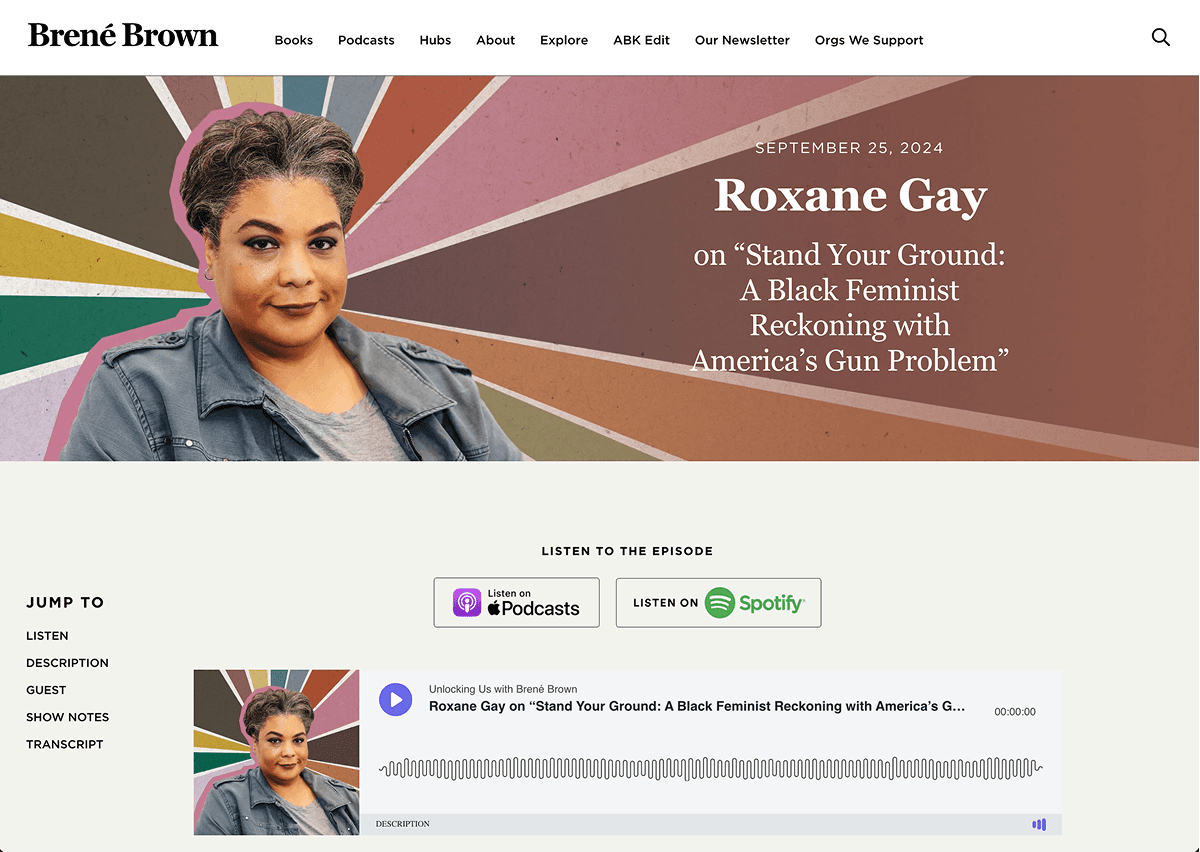Screen dimensions: 1200x852
Task: Open the About menu
Action: tap(496, 41)
